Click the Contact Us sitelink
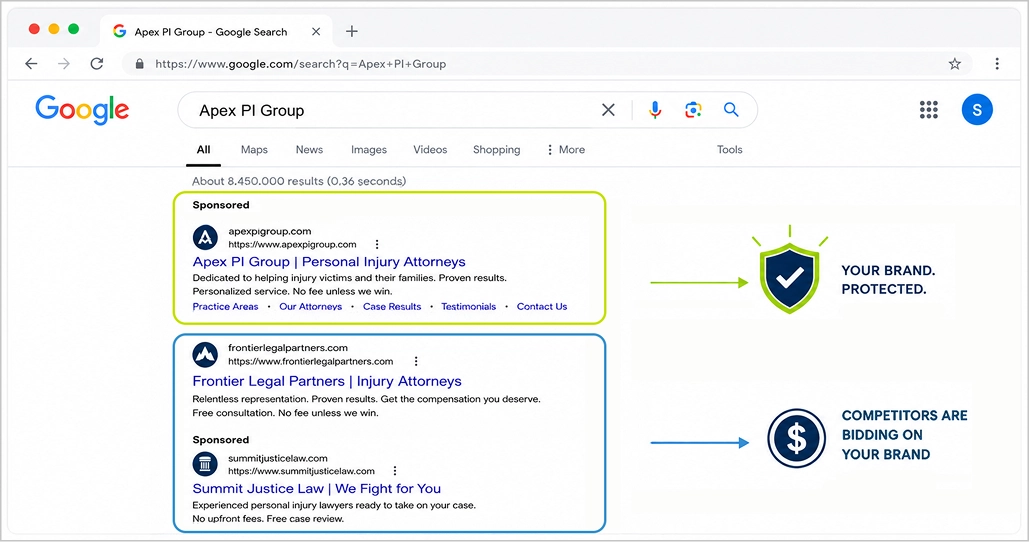Screen dimensions: 1029x542 541,306
